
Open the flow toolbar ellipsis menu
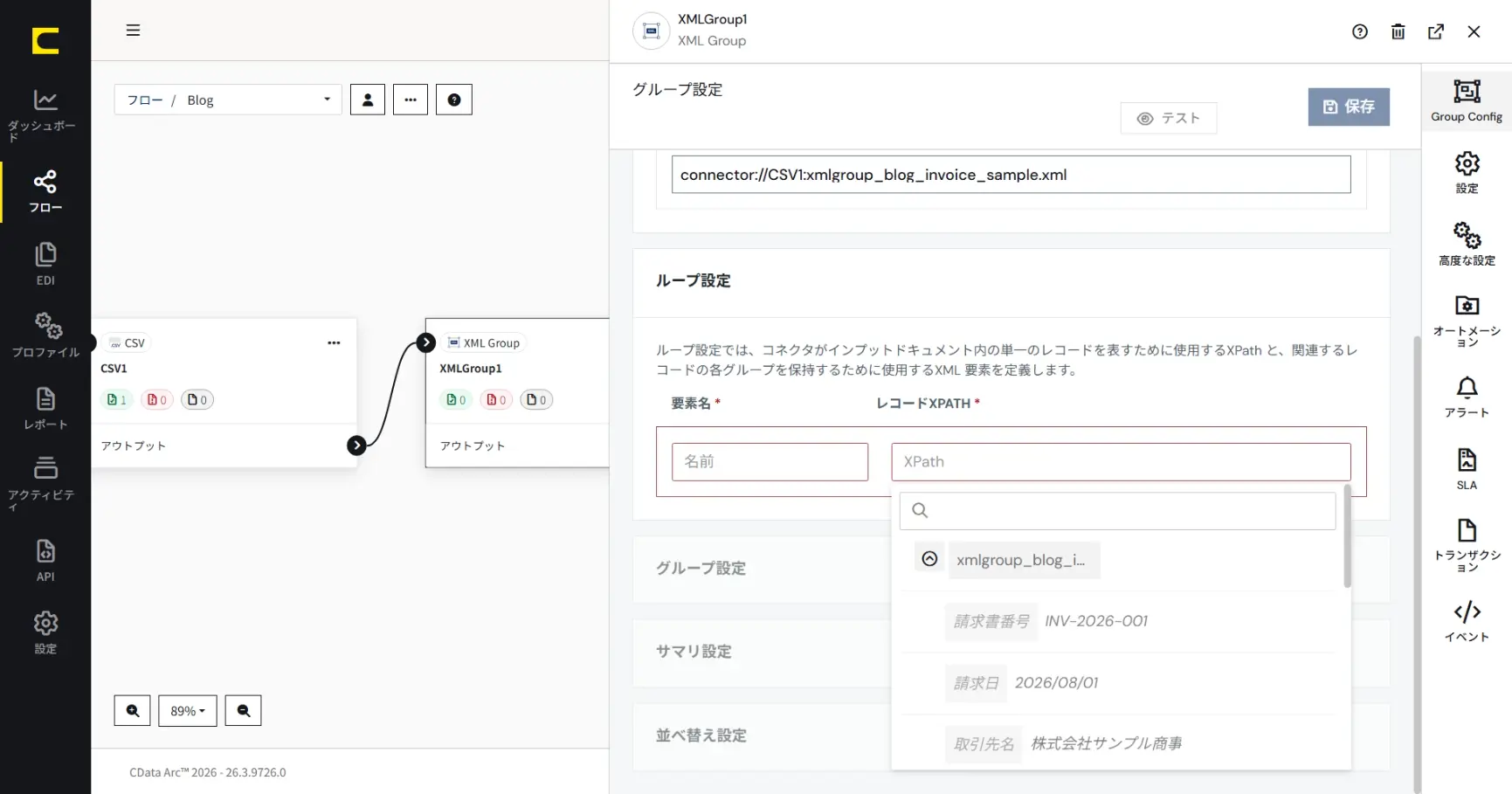point(411,100)
